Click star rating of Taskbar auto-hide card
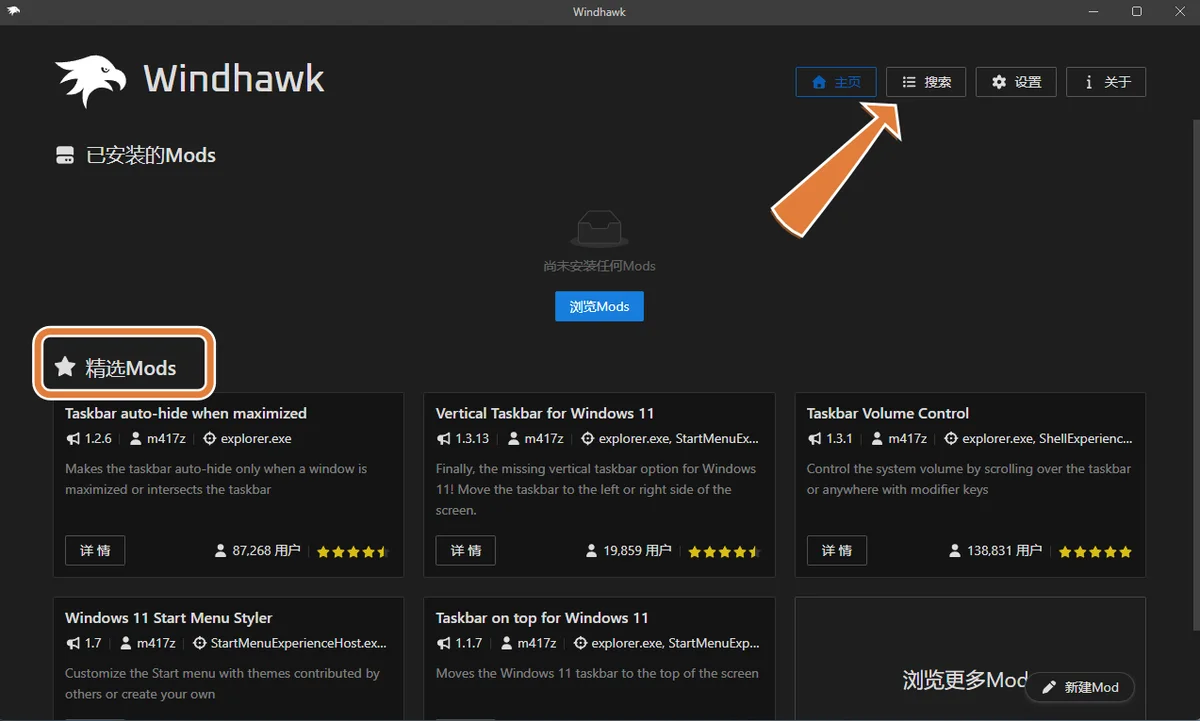This screenshot has height=721, width=1200. pos(353,551)
